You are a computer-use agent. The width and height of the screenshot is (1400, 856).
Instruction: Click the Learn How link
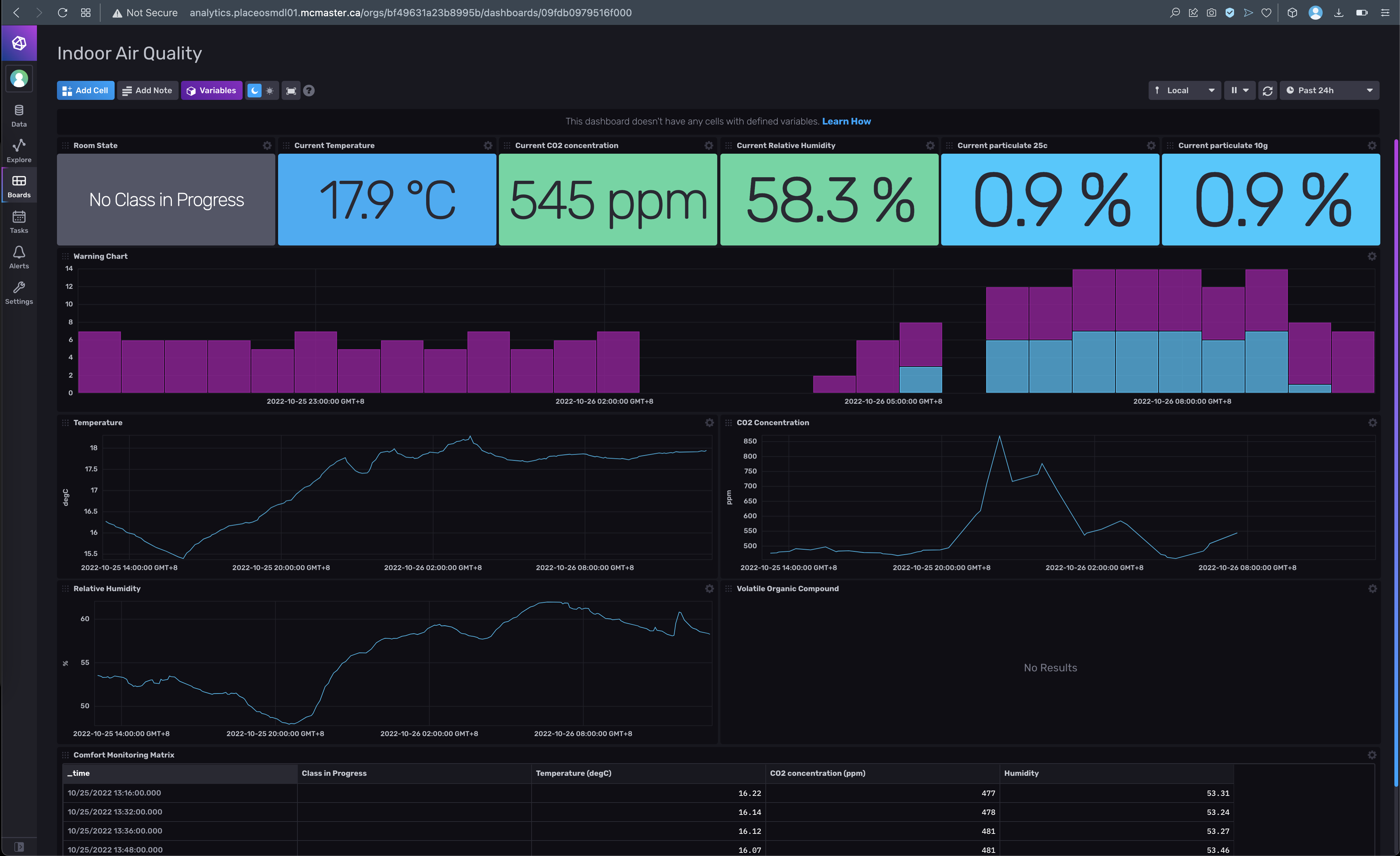846,121
